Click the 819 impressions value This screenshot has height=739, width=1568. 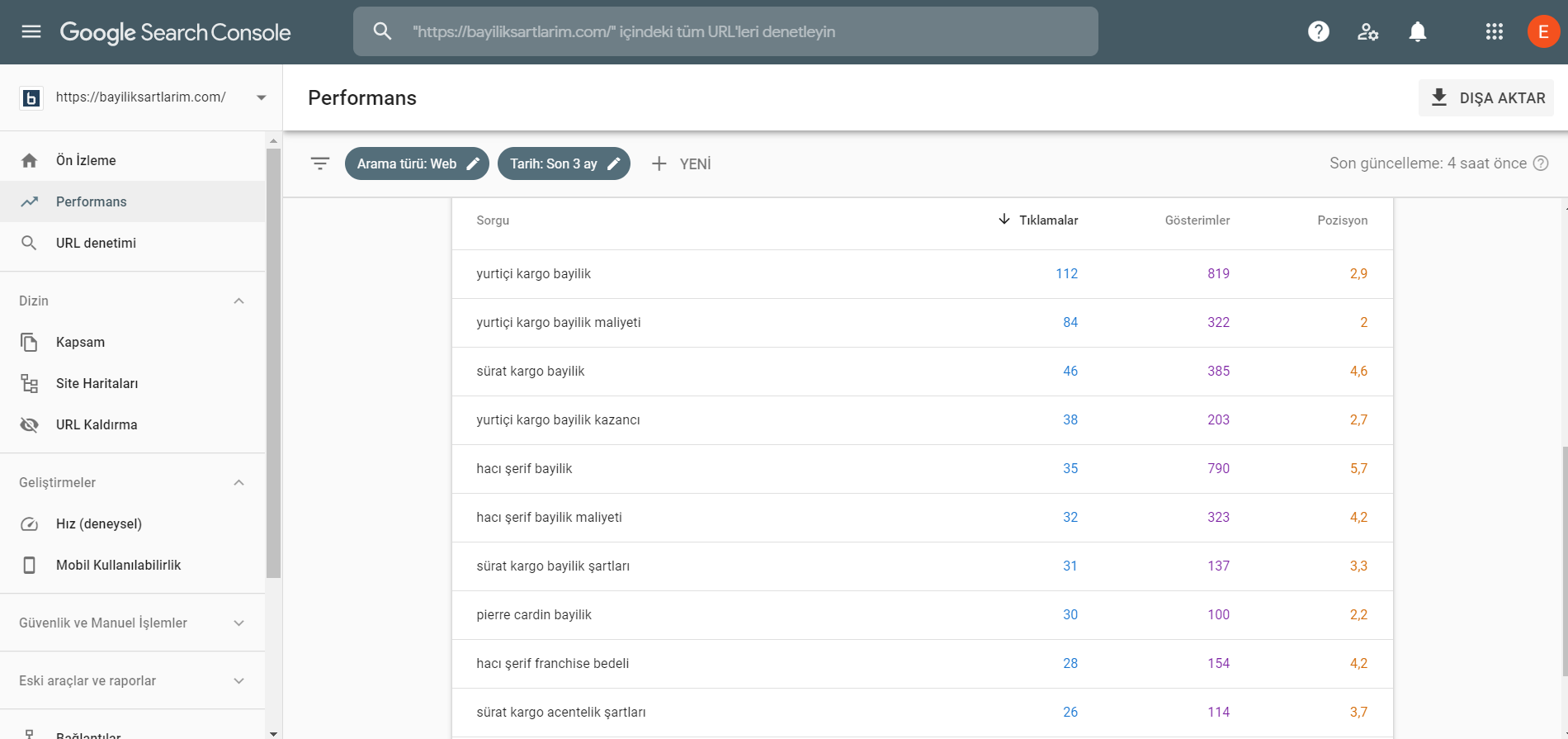(1218, 273)
